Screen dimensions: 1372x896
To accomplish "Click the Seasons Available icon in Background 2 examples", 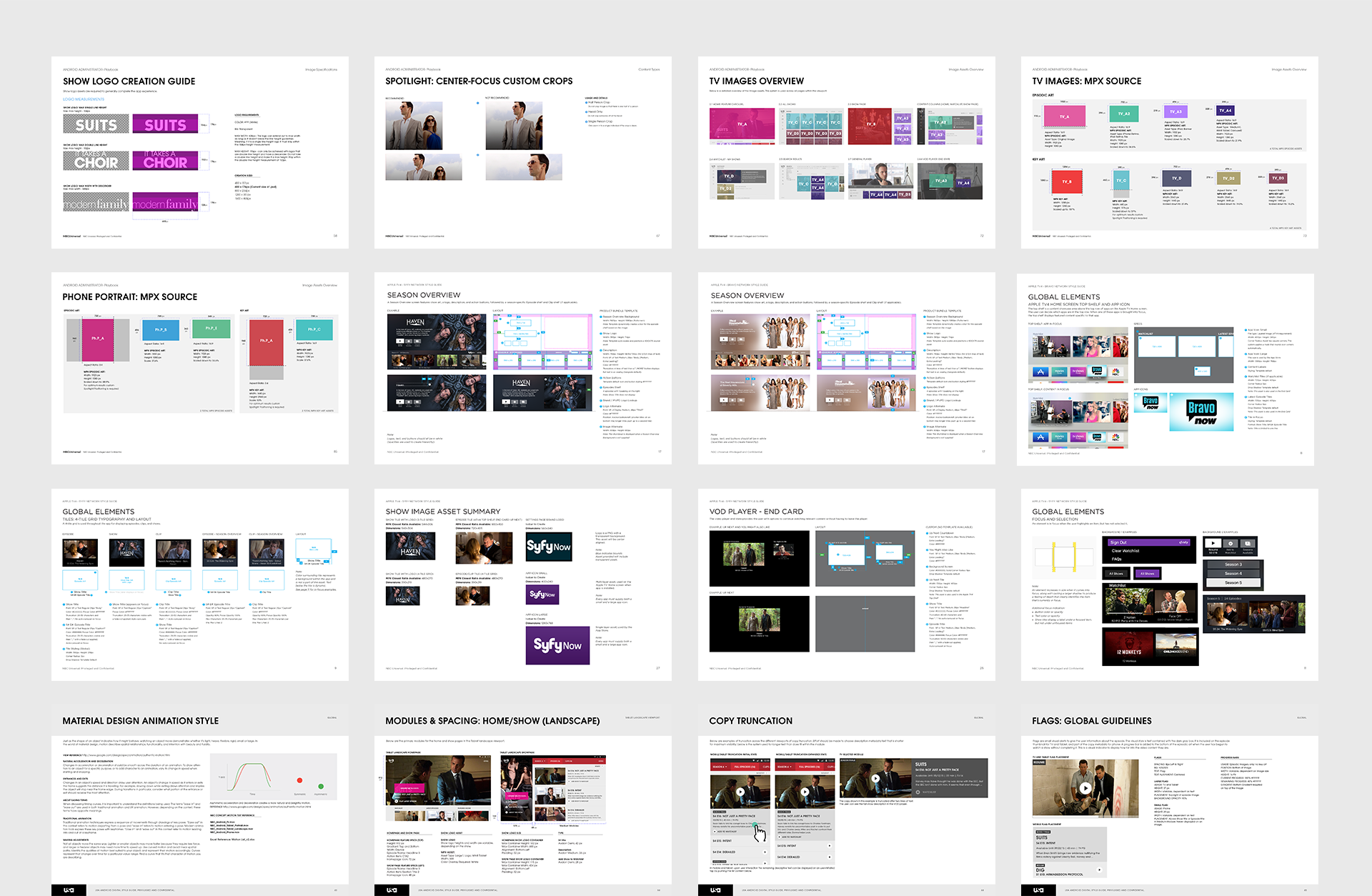I will point(1248,544).
